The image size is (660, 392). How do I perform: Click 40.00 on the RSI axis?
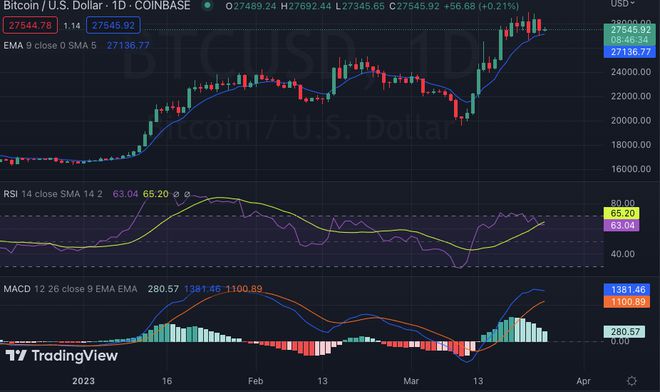pyautogui.click(x=623, y=254)
